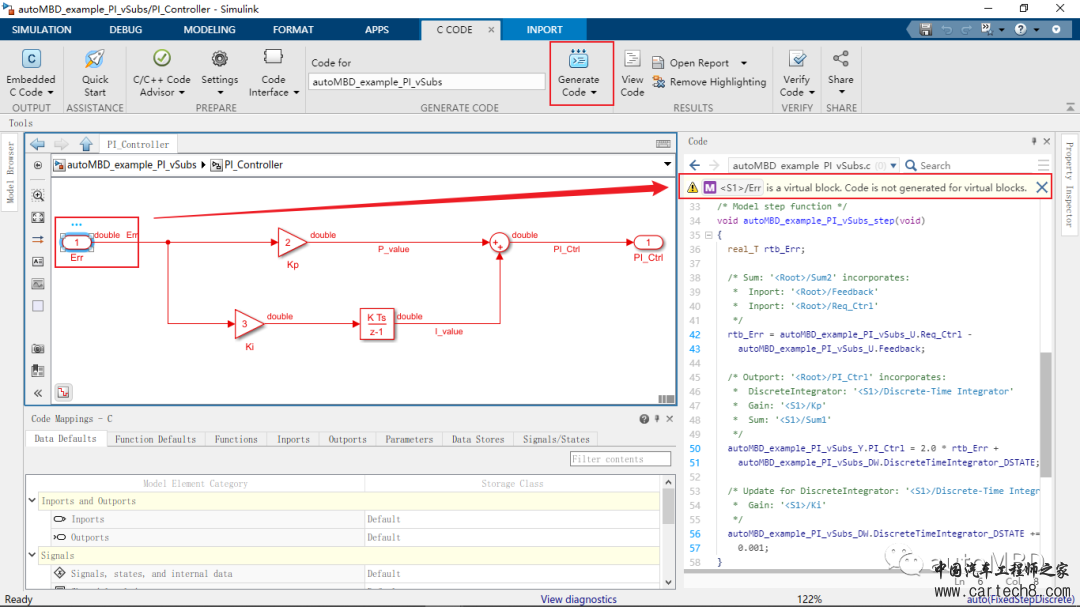This screenshot has height=607, width=1080.
Task: Take a screenshot using the palette camera
Action: 38,349
